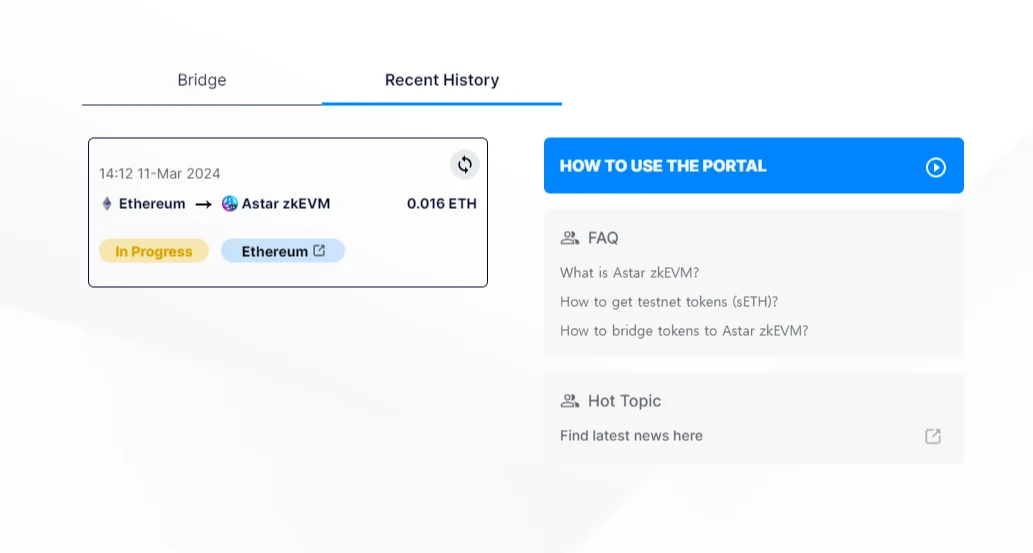Click the Astar zkEVM globe logo
The height and width of the screenshot is (553, 1033).
229,204
